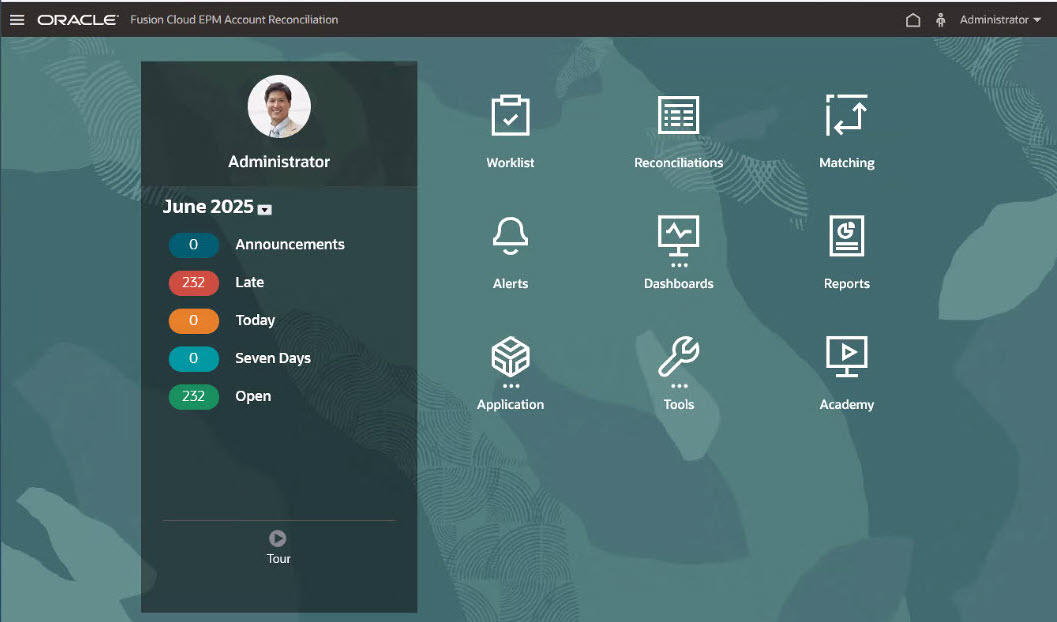Click the green Open 232 badge
Viewport: 1057px width, 622px height.
pos(193,396)
